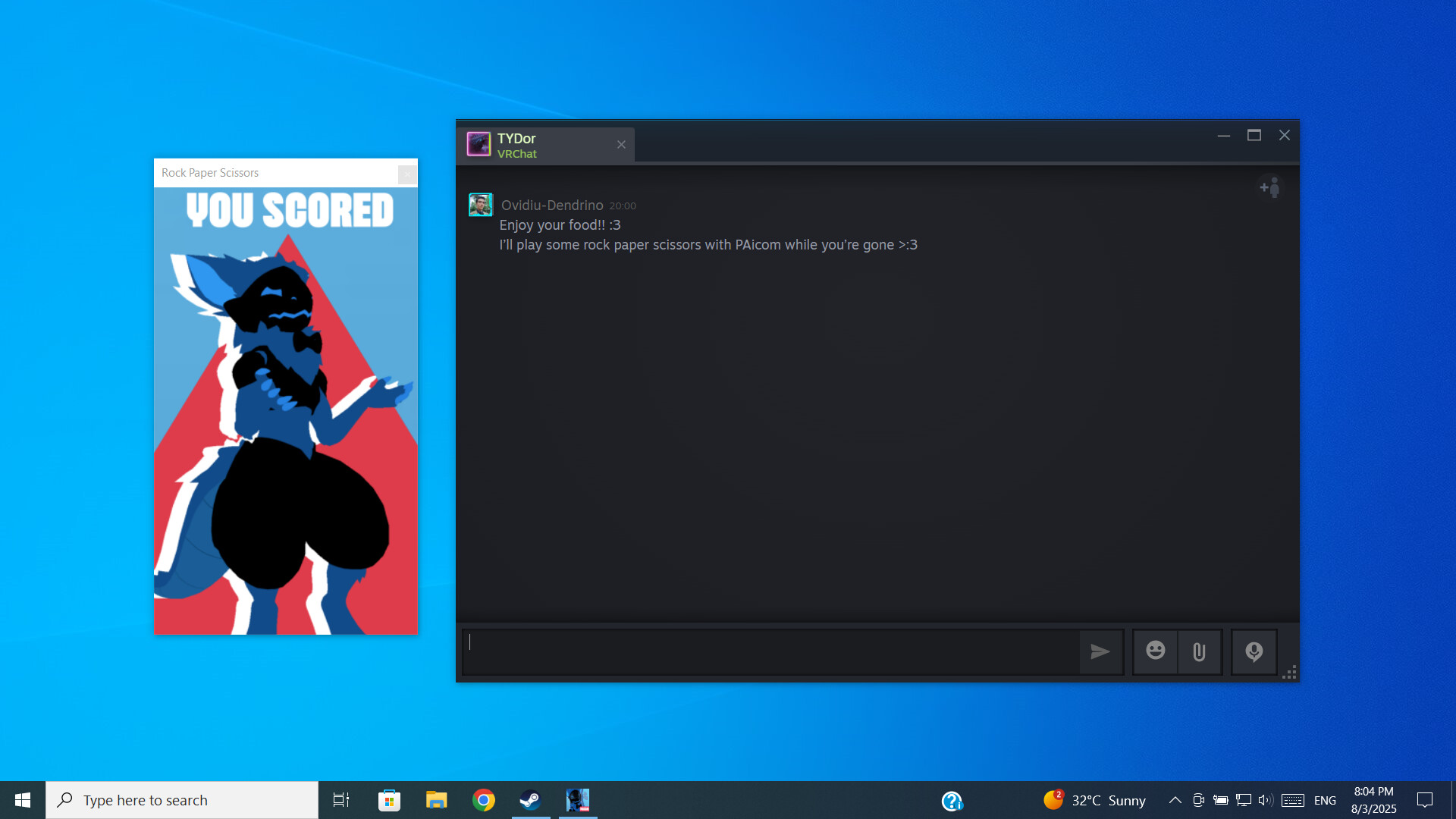
Task: Record a voice message with the microphone icon
Action: 1254,651
